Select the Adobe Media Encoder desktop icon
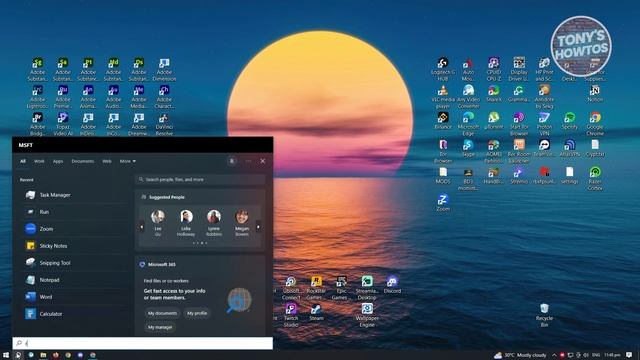 coord(139,97)
